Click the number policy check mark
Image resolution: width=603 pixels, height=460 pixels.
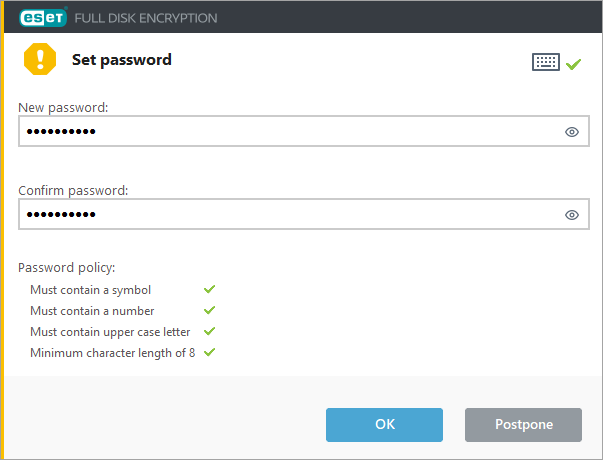(210, 310)
